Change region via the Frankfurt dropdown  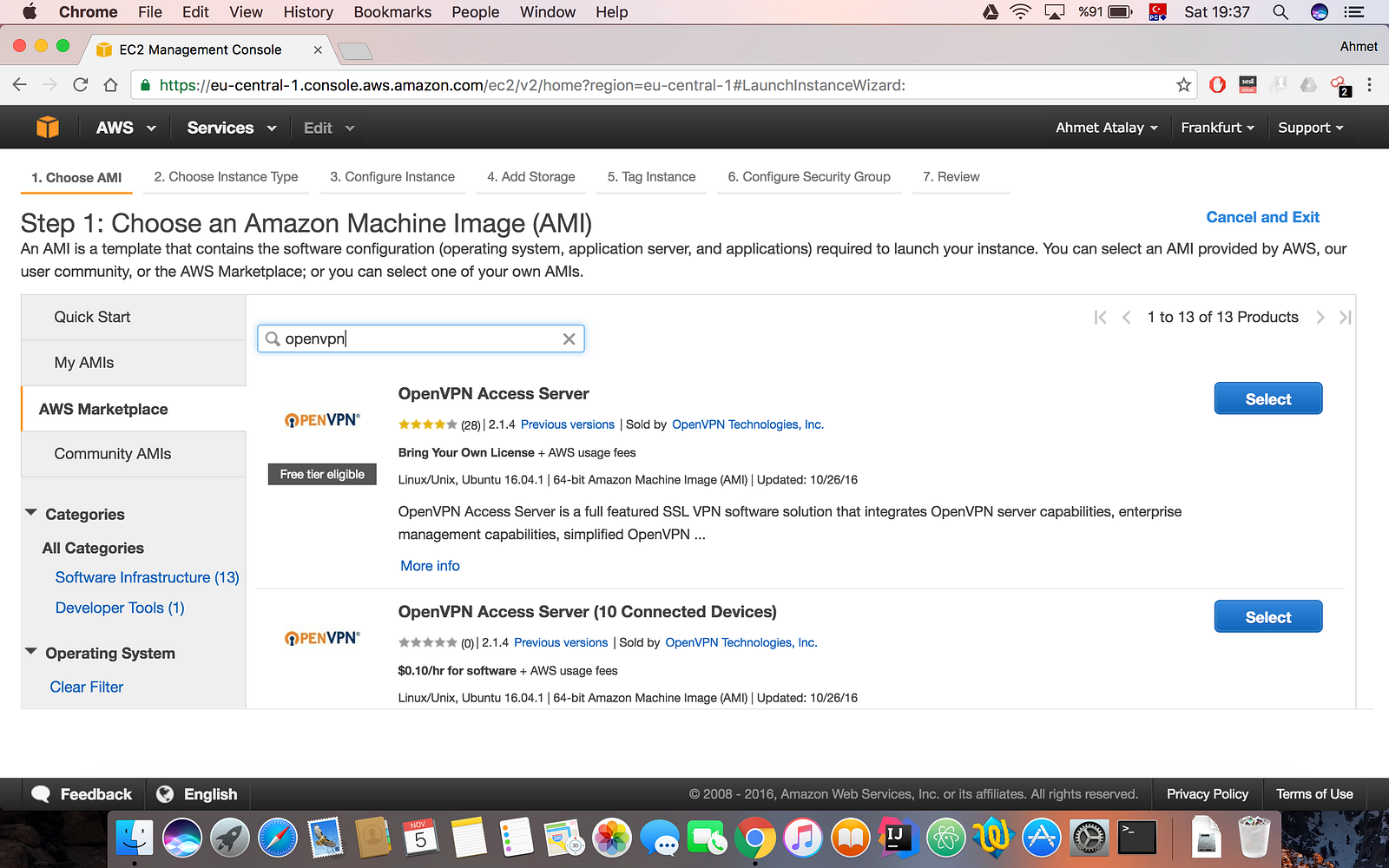click(x=1218, y=128)
